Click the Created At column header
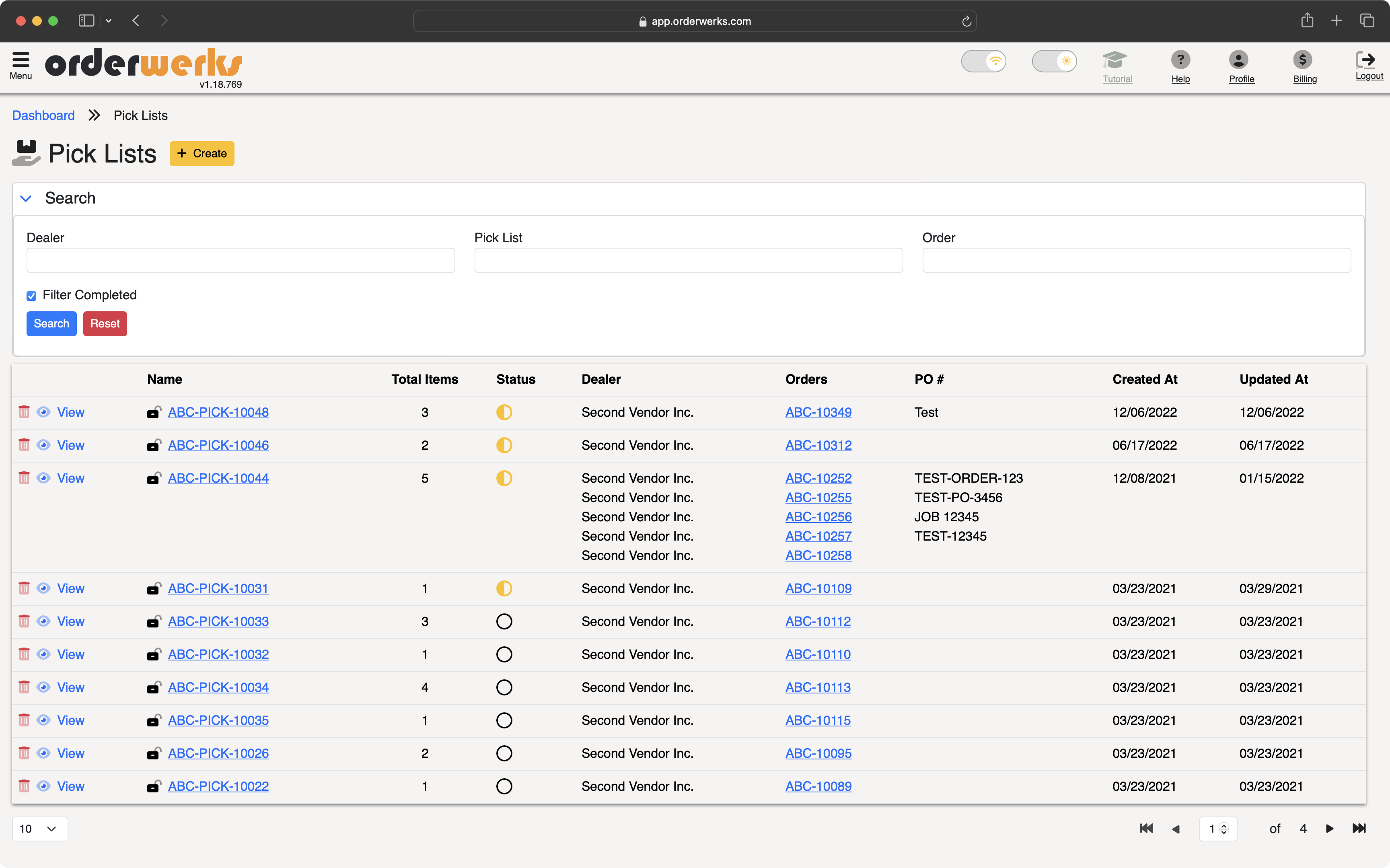 1144,379
